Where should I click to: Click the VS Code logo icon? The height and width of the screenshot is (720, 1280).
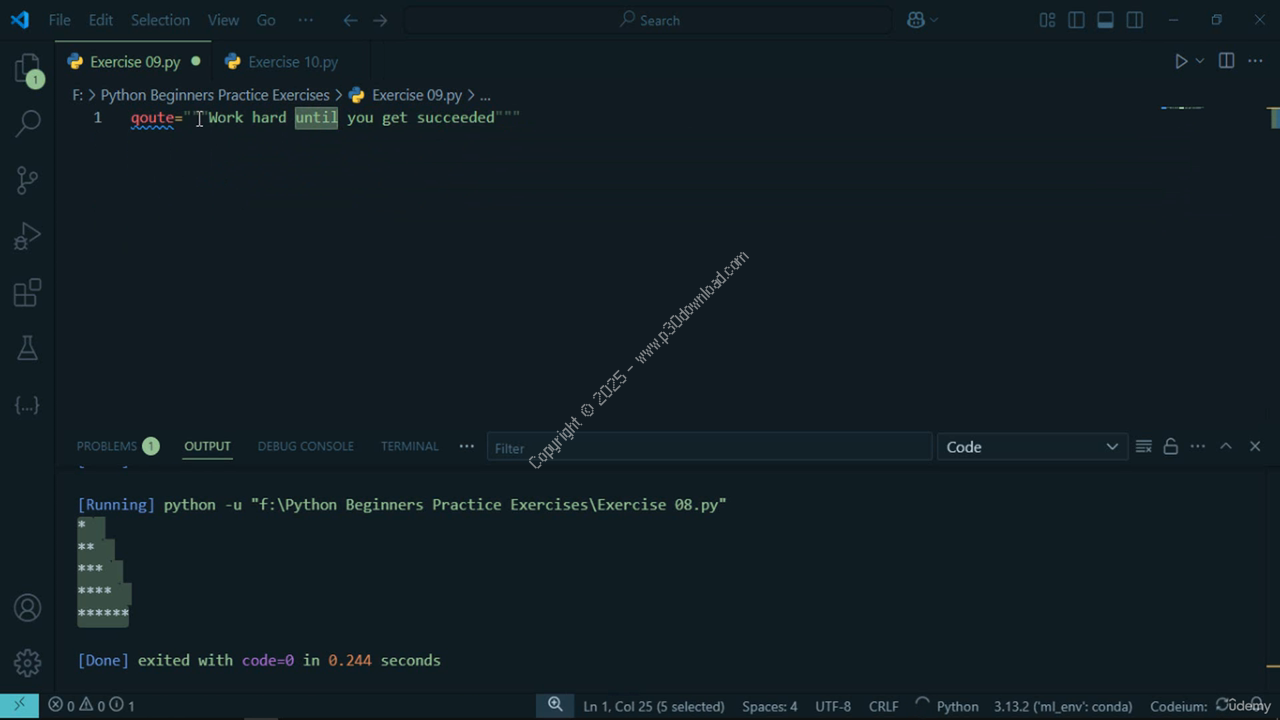pos(20,20)
